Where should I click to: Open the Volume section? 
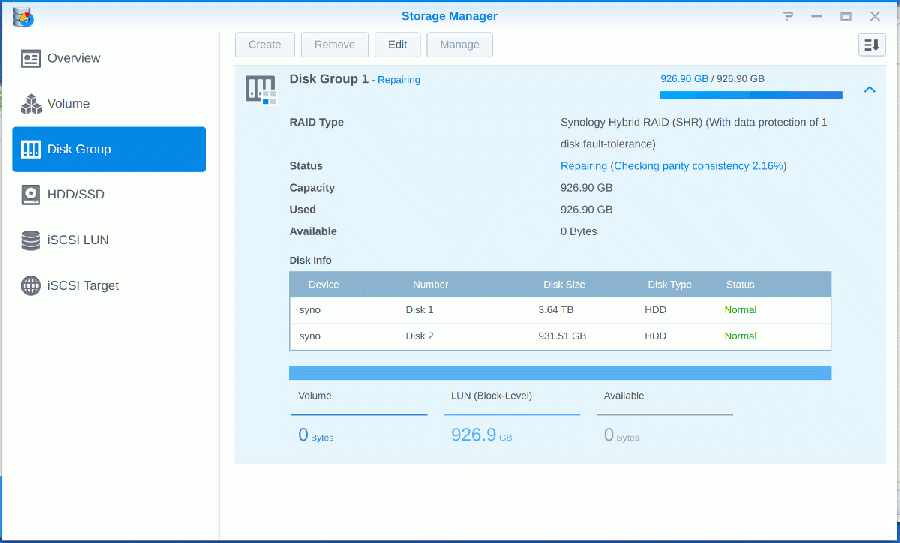[x=108, y=103]
